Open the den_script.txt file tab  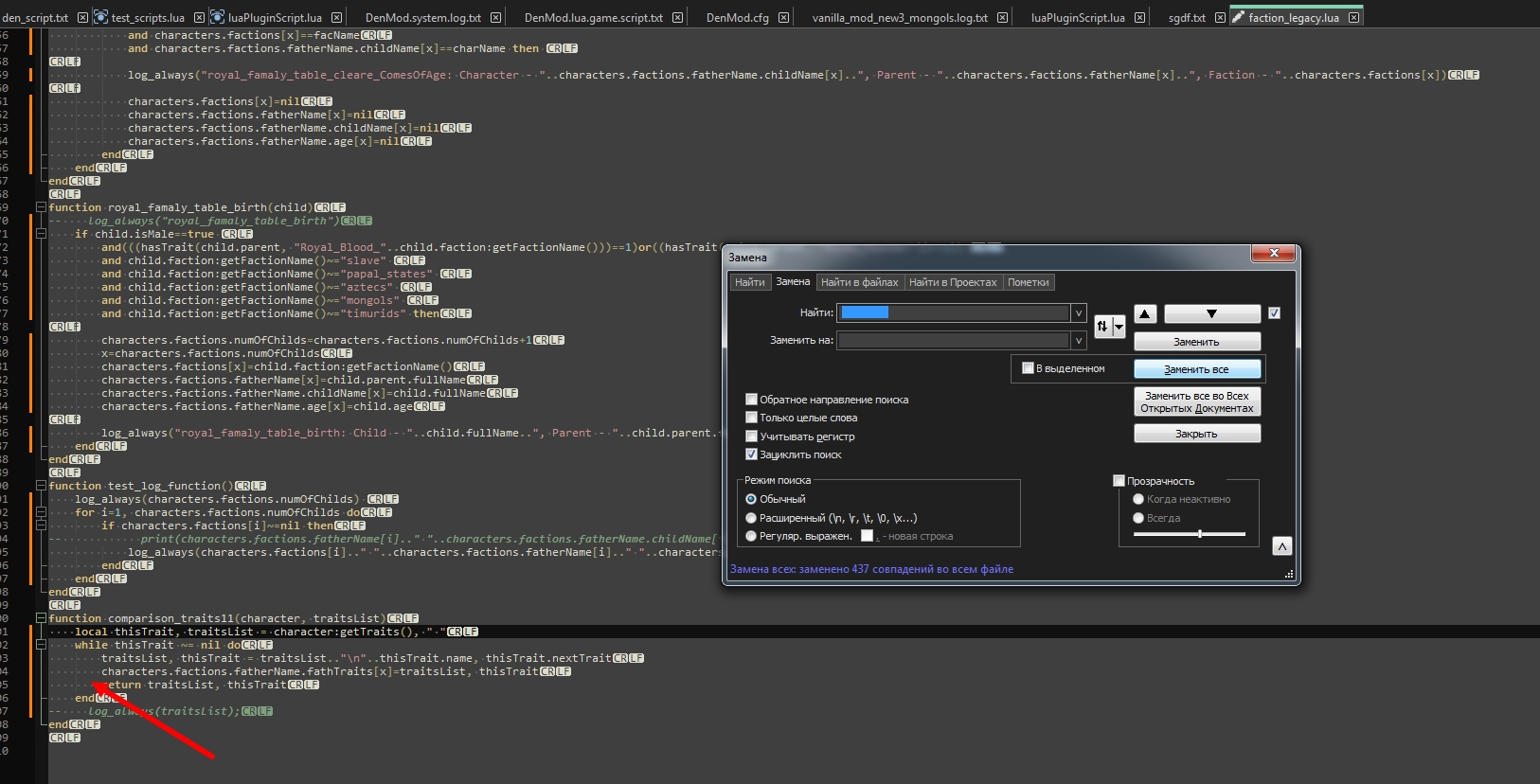pyautogui.click(x=35, y=18)
